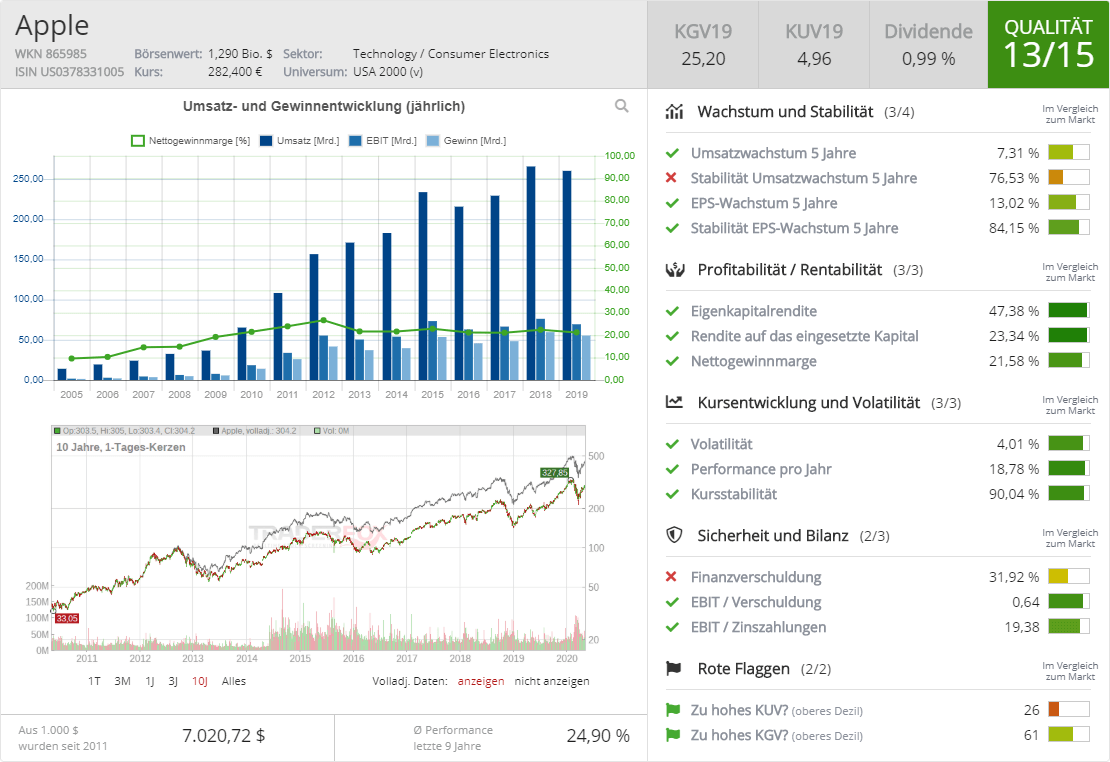
Task: Click the checkmark next to Rendite auf das eingesetzte Kapital
Action: [673, 336]
